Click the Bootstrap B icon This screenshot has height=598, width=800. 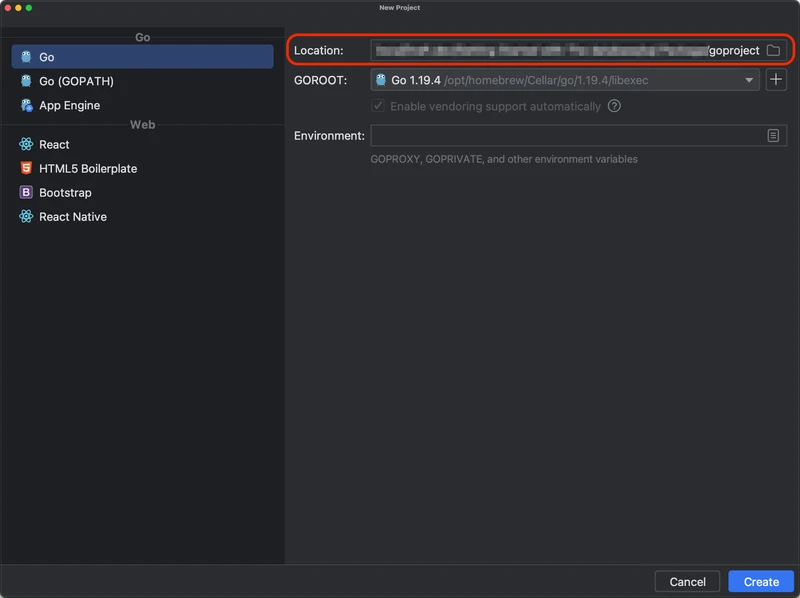[x=26, y=193]
